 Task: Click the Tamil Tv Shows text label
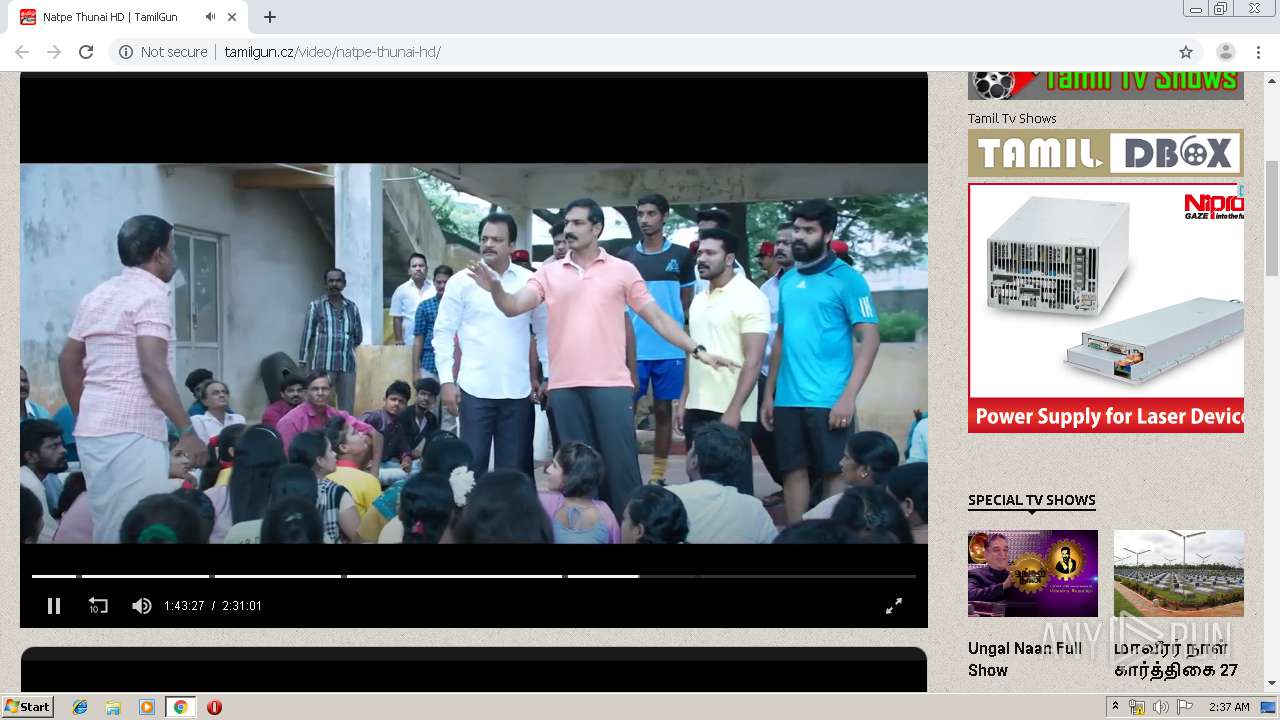coord(1012,118)
